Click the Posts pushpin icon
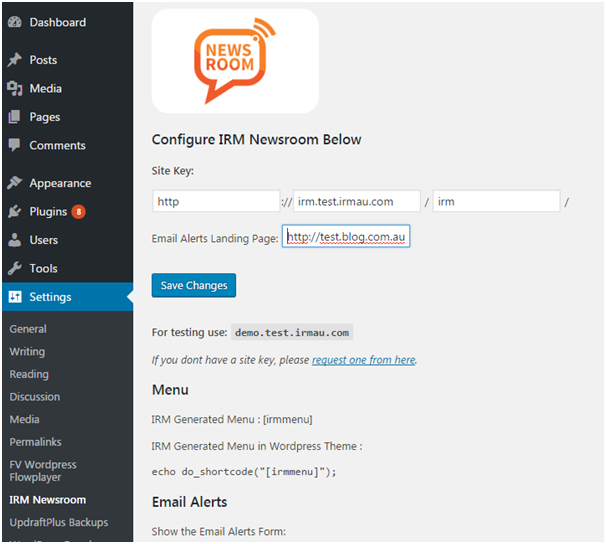The height and width of the screenshot is (544, 606). 14,60
